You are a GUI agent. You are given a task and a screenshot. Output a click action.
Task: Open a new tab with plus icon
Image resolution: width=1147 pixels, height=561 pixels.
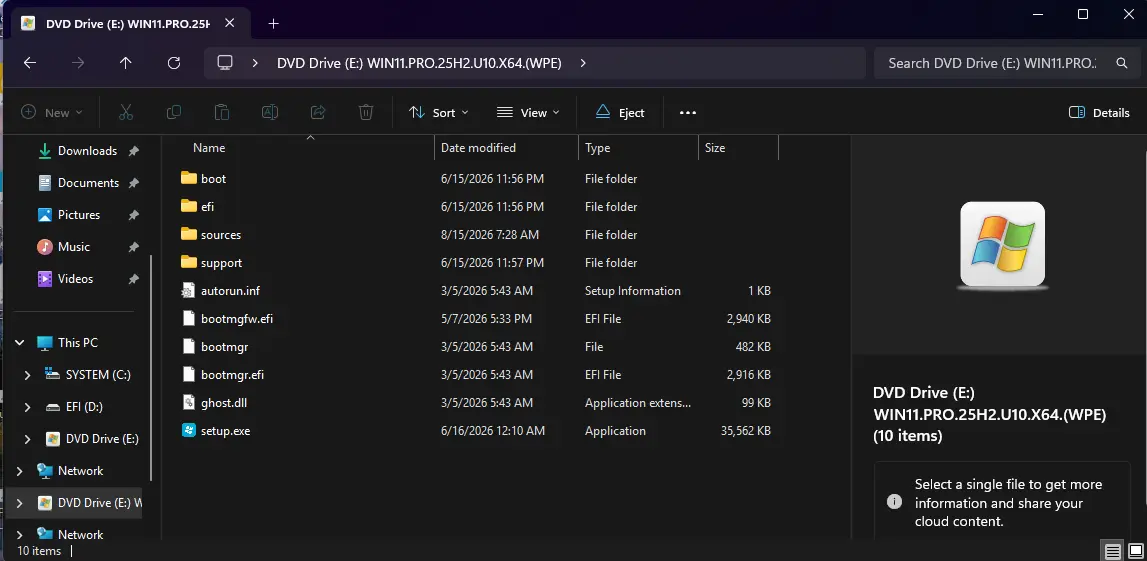click(x=274, y=23)
